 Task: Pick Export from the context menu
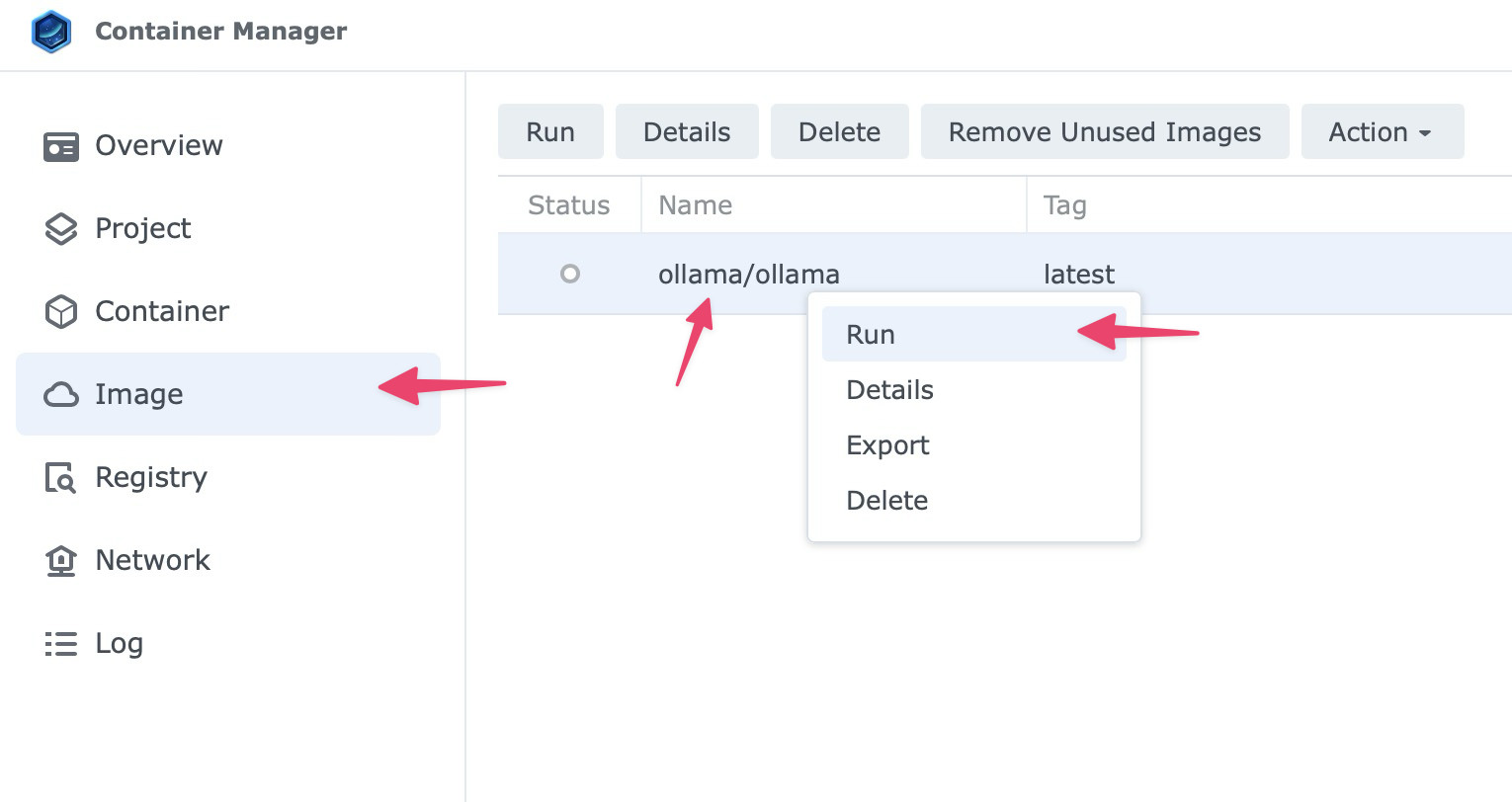point(887,445)
